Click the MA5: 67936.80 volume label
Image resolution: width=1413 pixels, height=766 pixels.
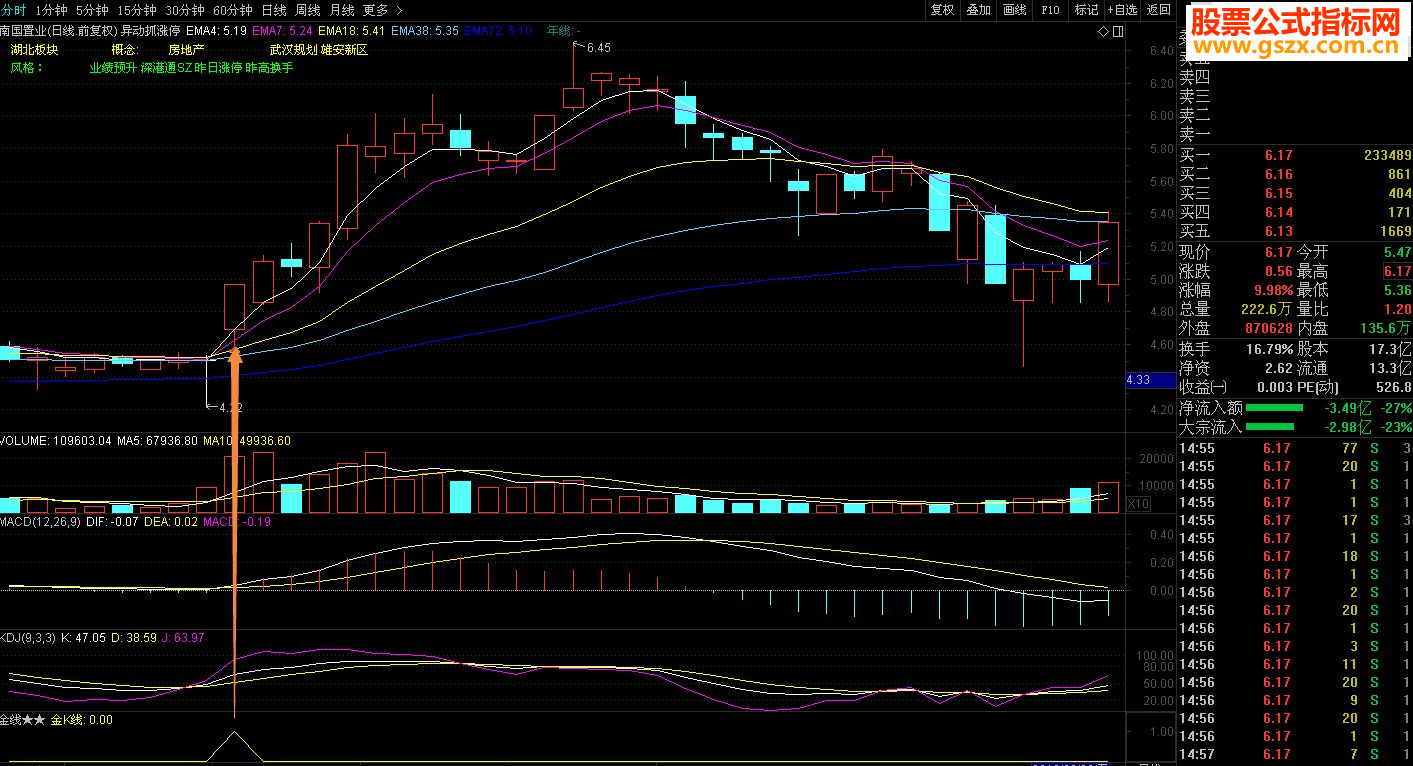[x=158, y=440]
